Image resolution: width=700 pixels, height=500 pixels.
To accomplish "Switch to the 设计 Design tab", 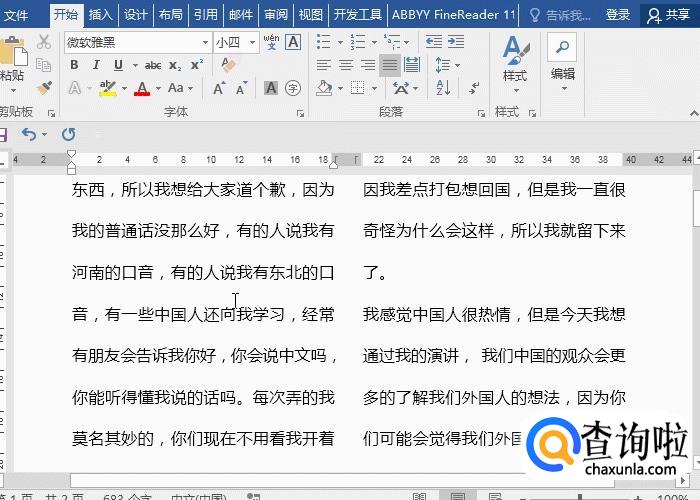I will pos(135,15).
